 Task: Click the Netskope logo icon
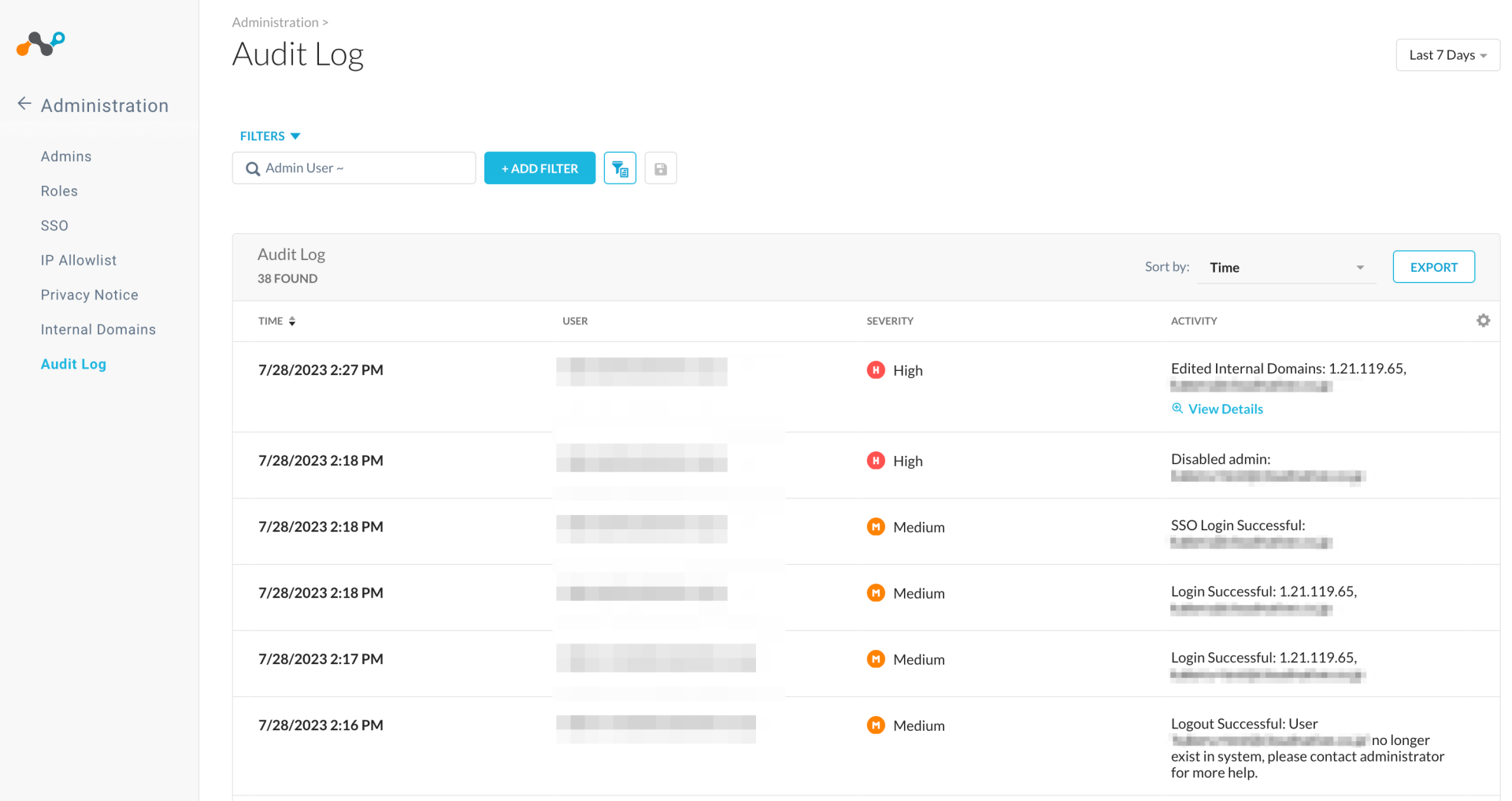[x=41, y=44]
